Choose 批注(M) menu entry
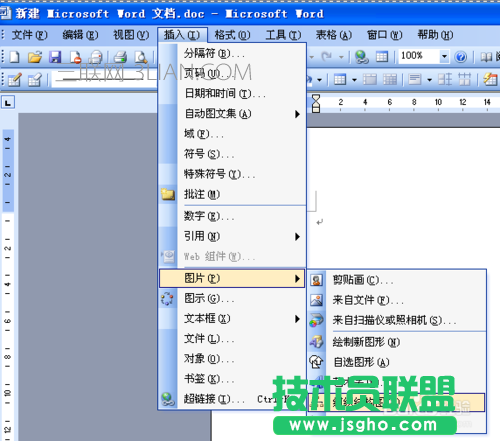Viewport: 500px width, 441px height. point(232,194)
